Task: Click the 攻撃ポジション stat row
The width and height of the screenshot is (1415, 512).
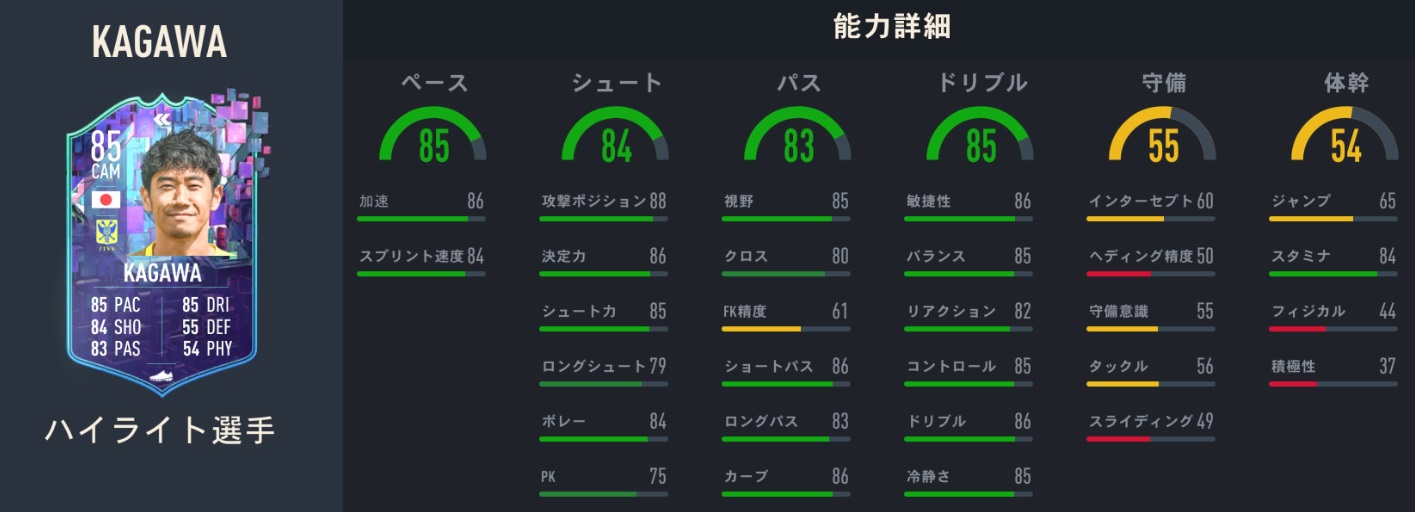Action: [x=604, y=202]
